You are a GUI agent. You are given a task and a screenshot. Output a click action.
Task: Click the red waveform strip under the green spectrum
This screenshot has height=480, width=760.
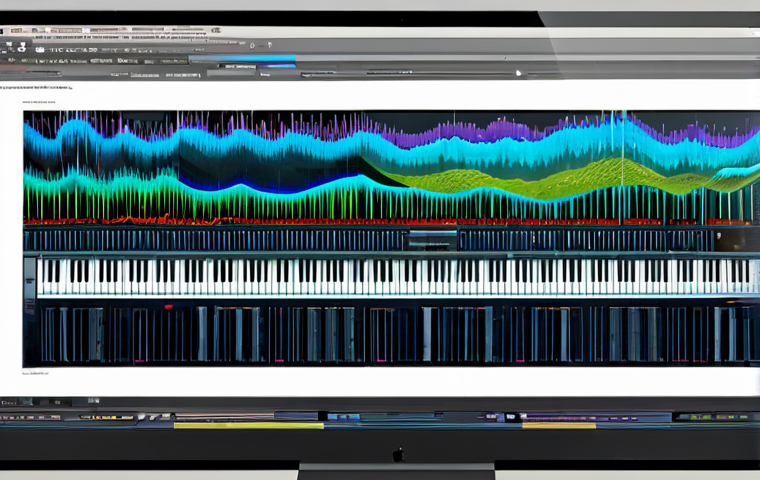[200, 221]
